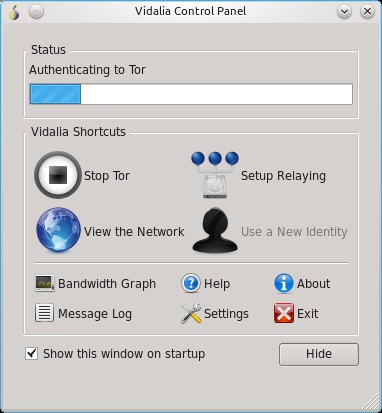Click the Message Log text label
The height and width of the screenshot is (413, 382).
95,314
